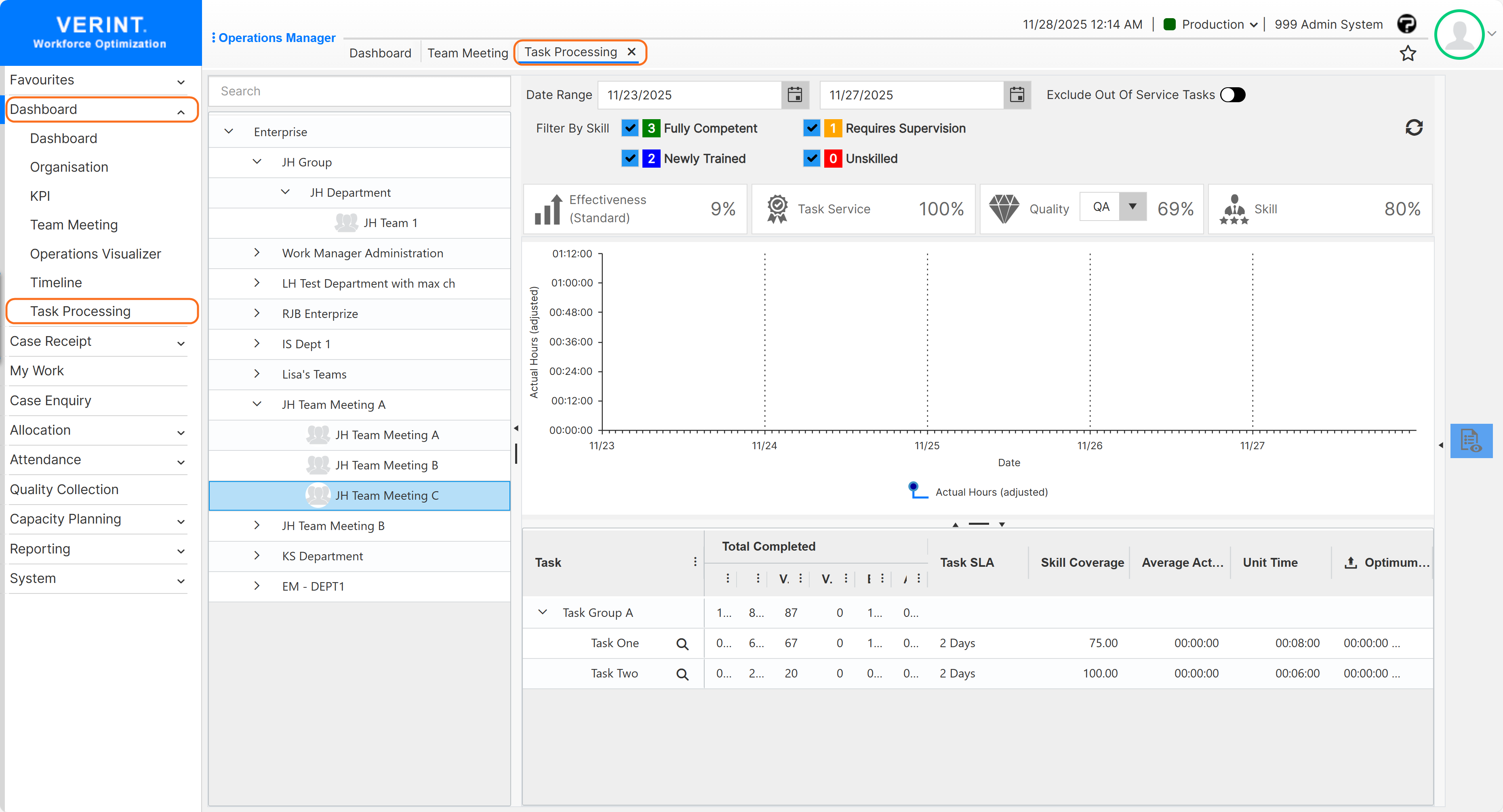The height and width of the screenshot is (812, 1503).
Task: Click the magnifier icon next to Task One
Action: (682, 644)
